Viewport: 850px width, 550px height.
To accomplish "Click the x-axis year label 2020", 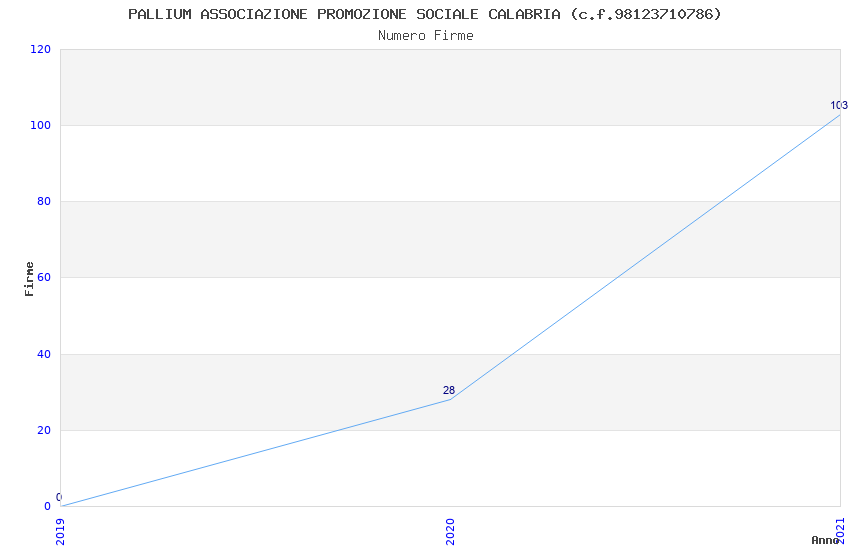I will point(450,532).
